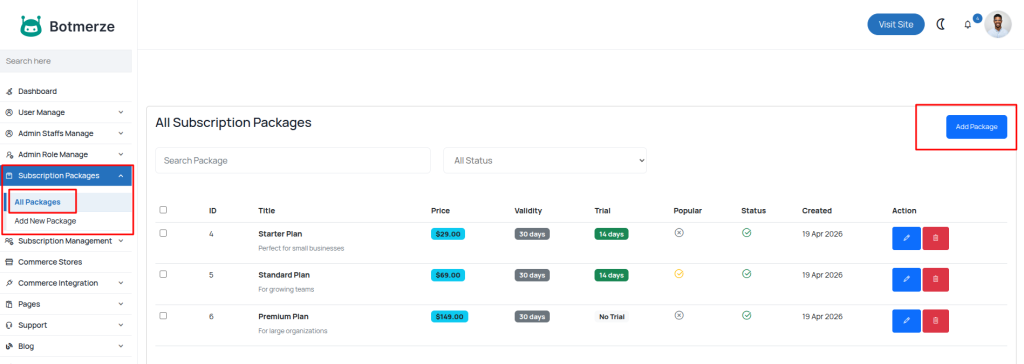Open notifications bell icon
Screen dimensions: 1024x364
968,25
